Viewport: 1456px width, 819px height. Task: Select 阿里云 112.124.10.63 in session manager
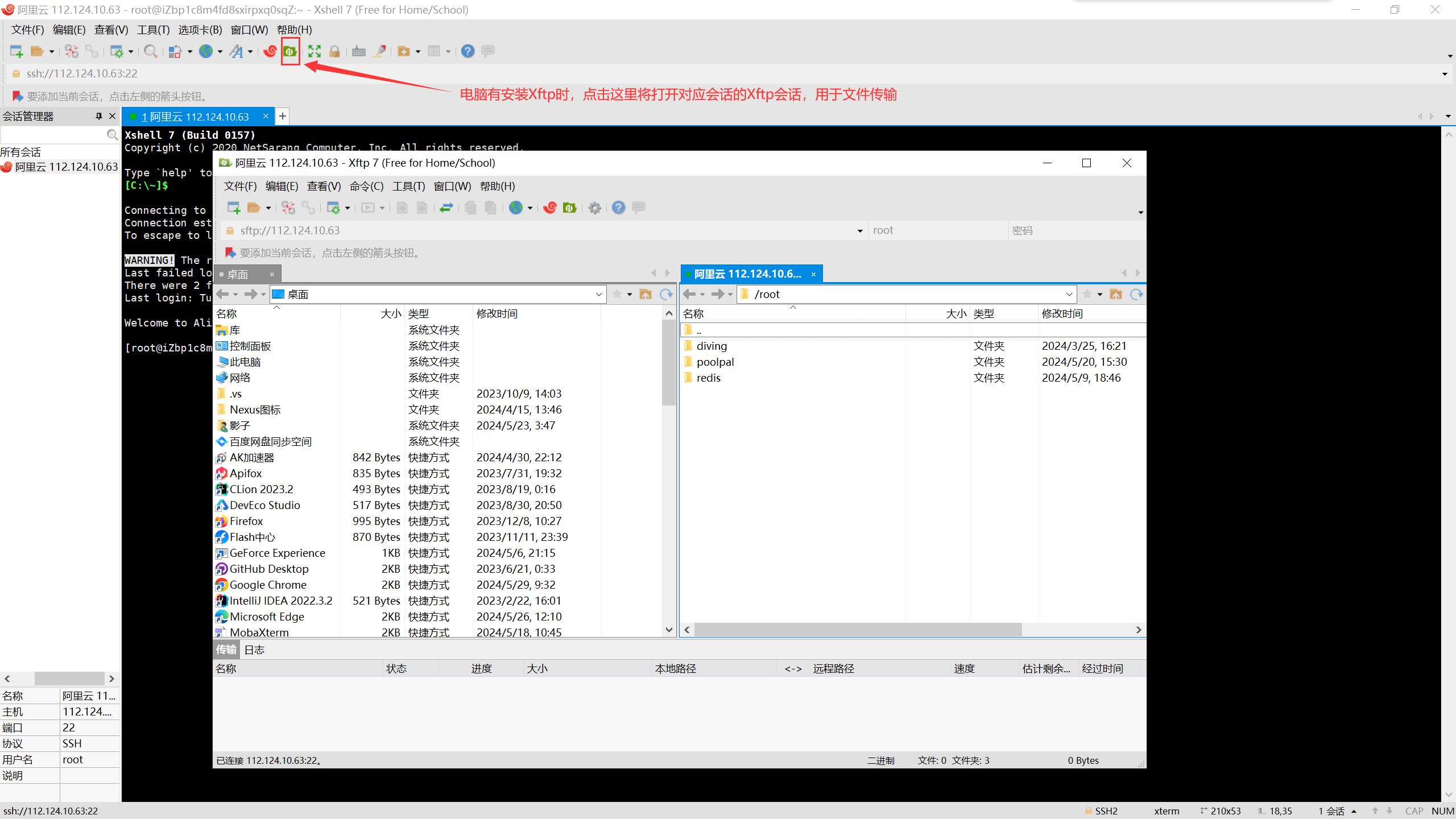pyautogui.click(x=60, y=167)
